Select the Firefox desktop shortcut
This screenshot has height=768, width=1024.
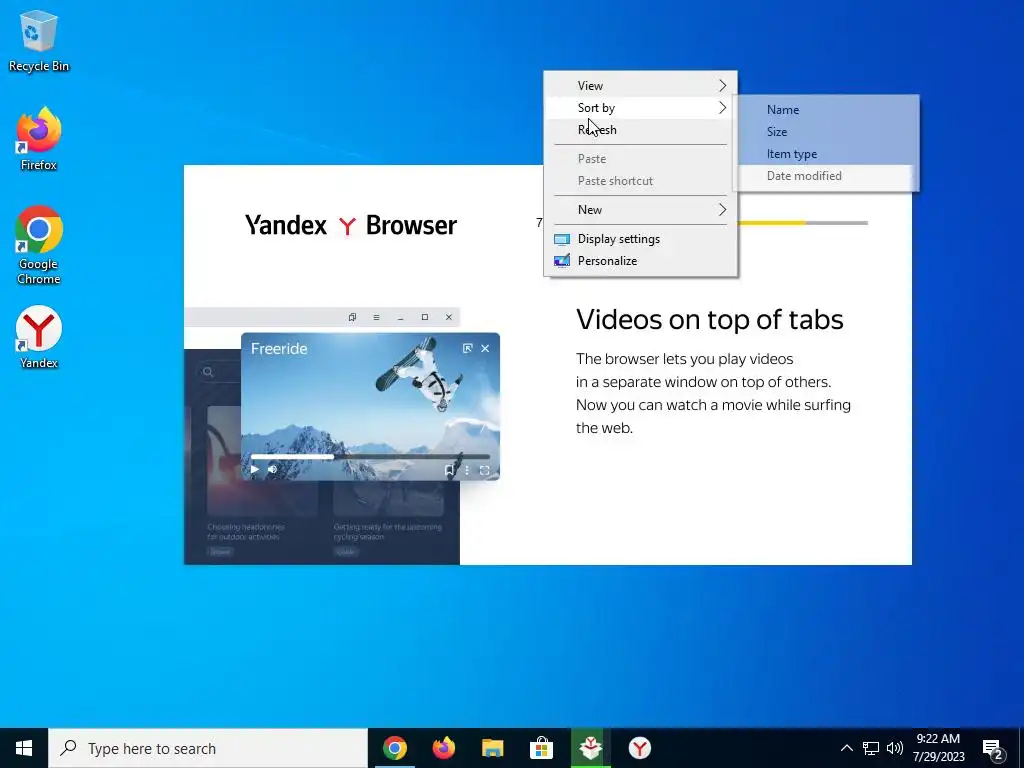point(39,139)
